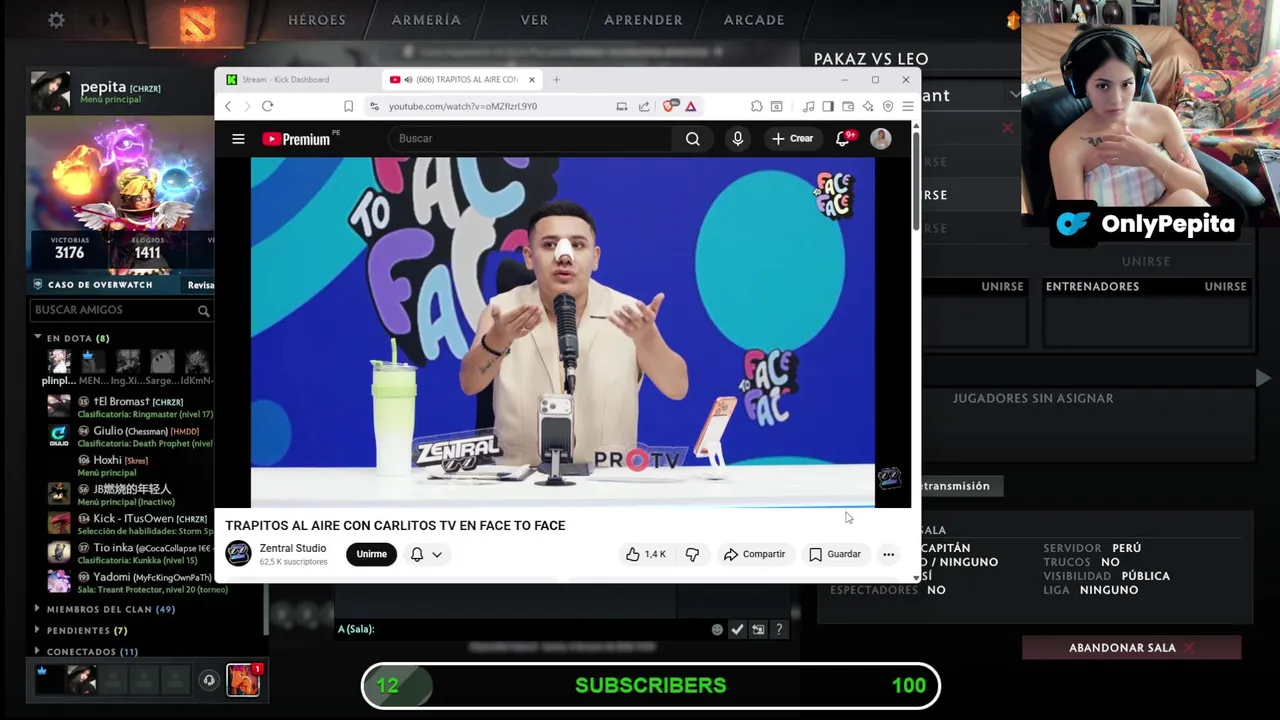Go back in the browser

[228, 106]
